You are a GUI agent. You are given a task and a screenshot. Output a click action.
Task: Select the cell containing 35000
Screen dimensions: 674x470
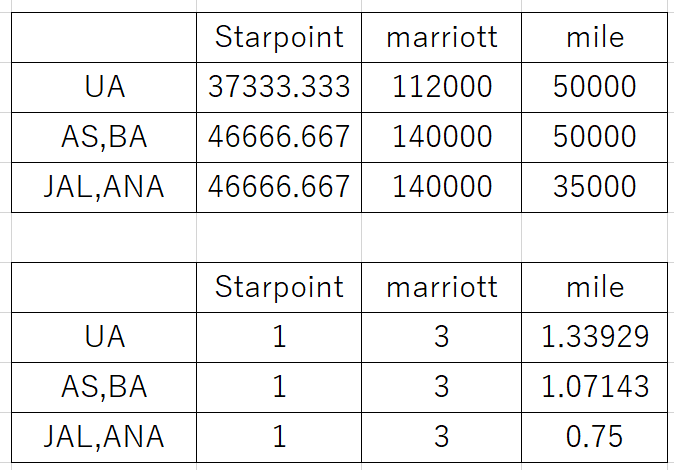click(x=594, y=187)
